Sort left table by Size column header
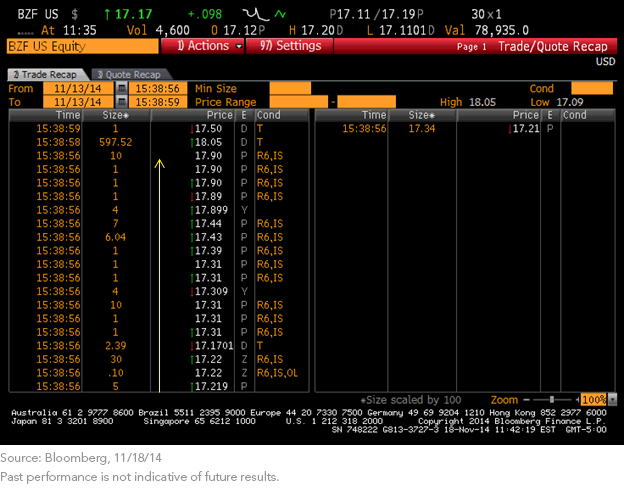624x493 pixels. (x=116, y=115)
